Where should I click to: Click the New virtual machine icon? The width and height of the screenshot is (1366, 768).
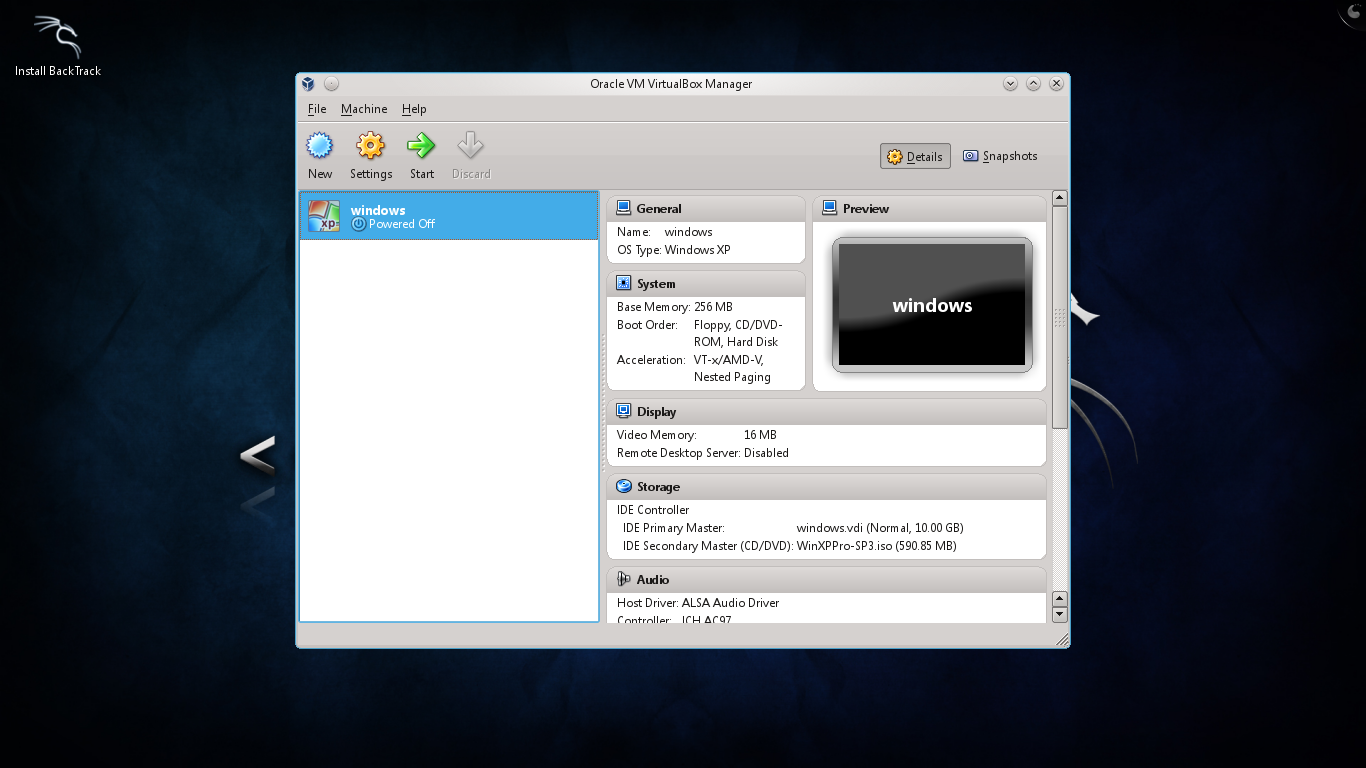click(320, 146)
